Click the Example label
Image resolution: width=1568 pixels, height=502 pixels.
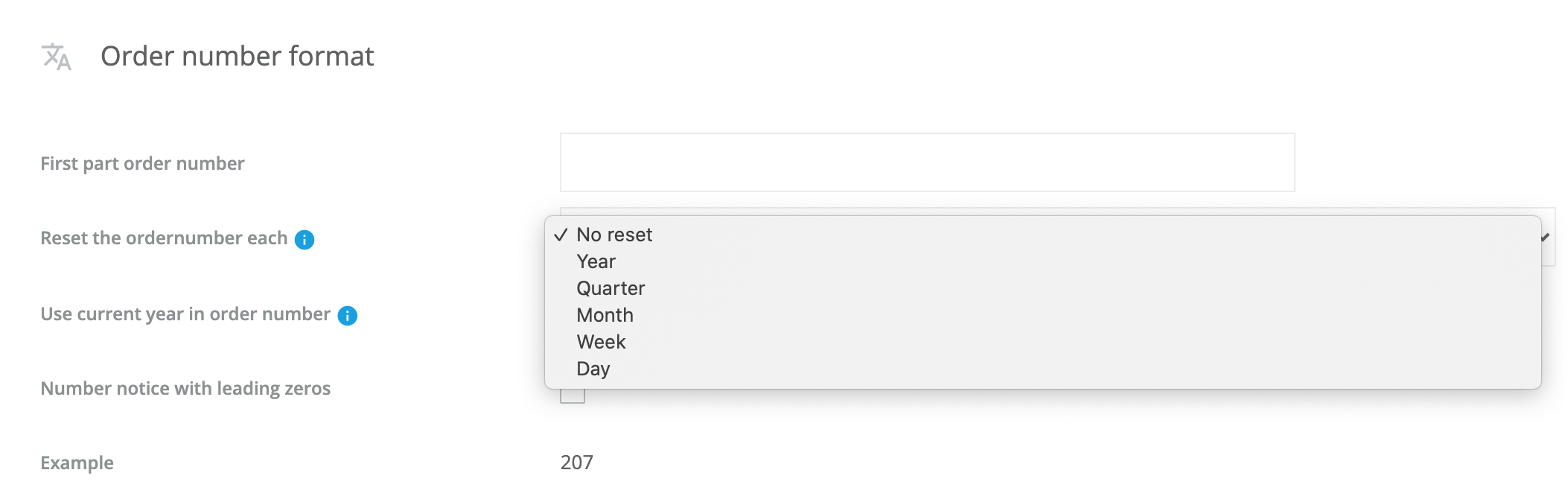tap(77, 463)
